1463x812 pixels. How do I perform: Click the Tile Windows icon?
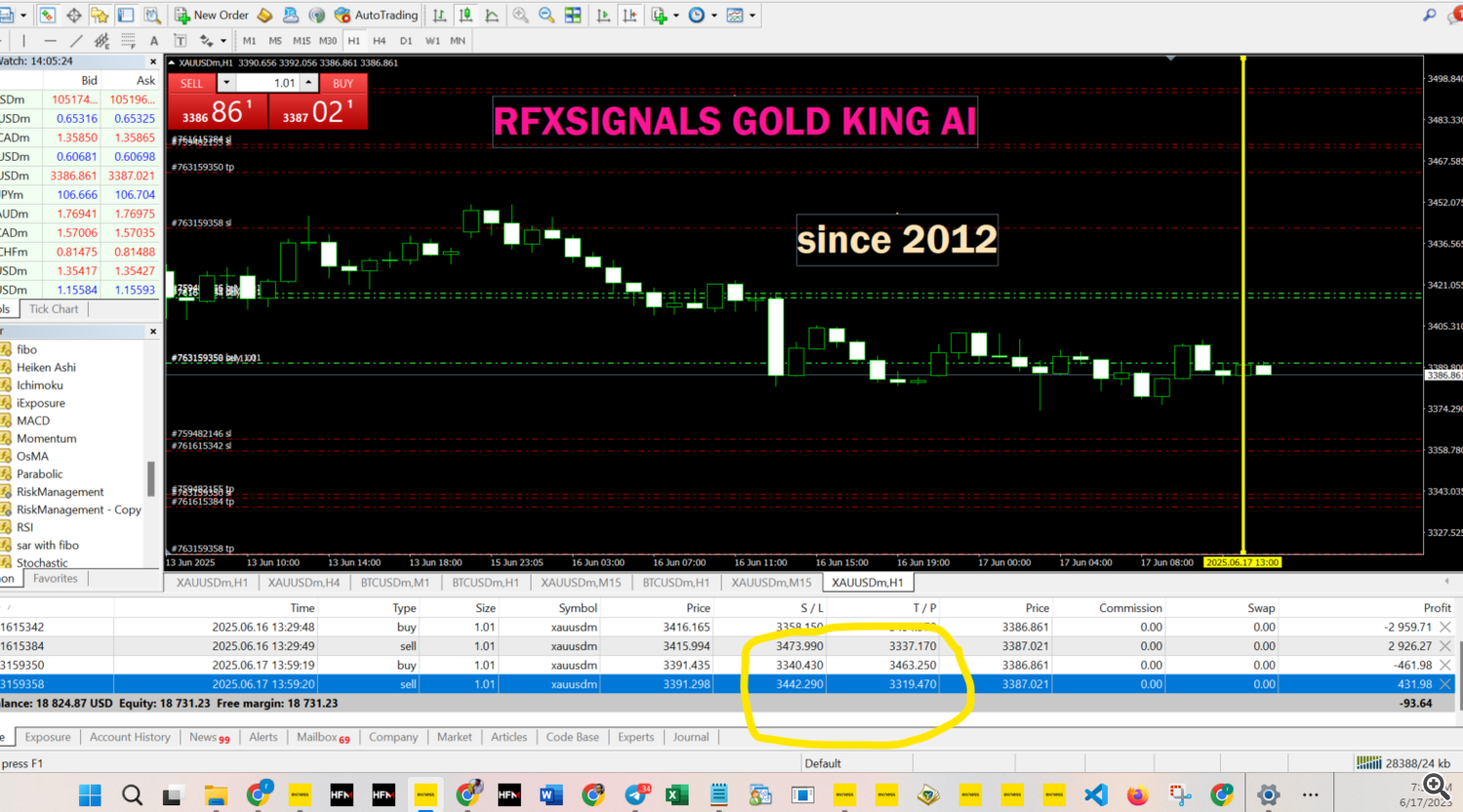(x=573, y=16)
